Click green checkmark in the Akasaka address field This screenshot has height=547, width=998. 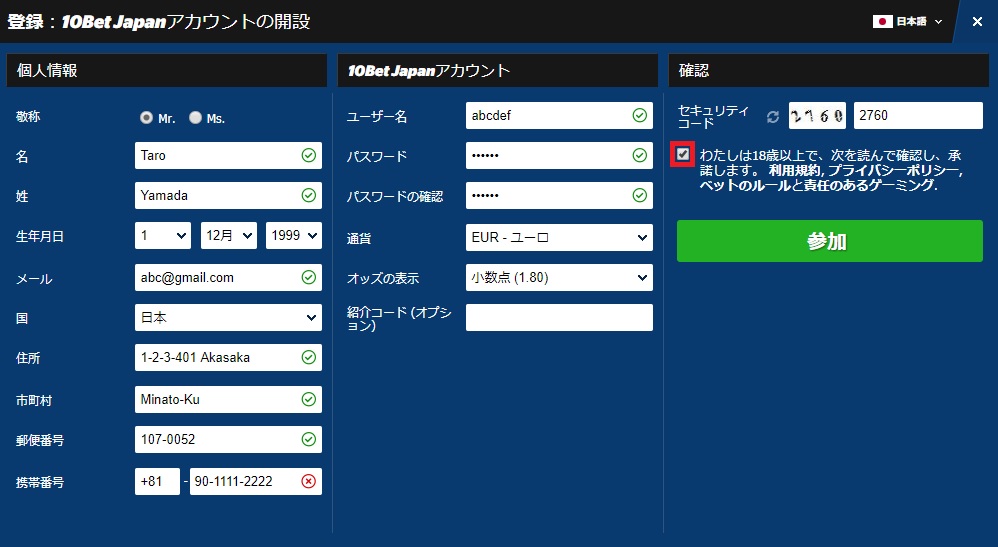coord(309,357)
